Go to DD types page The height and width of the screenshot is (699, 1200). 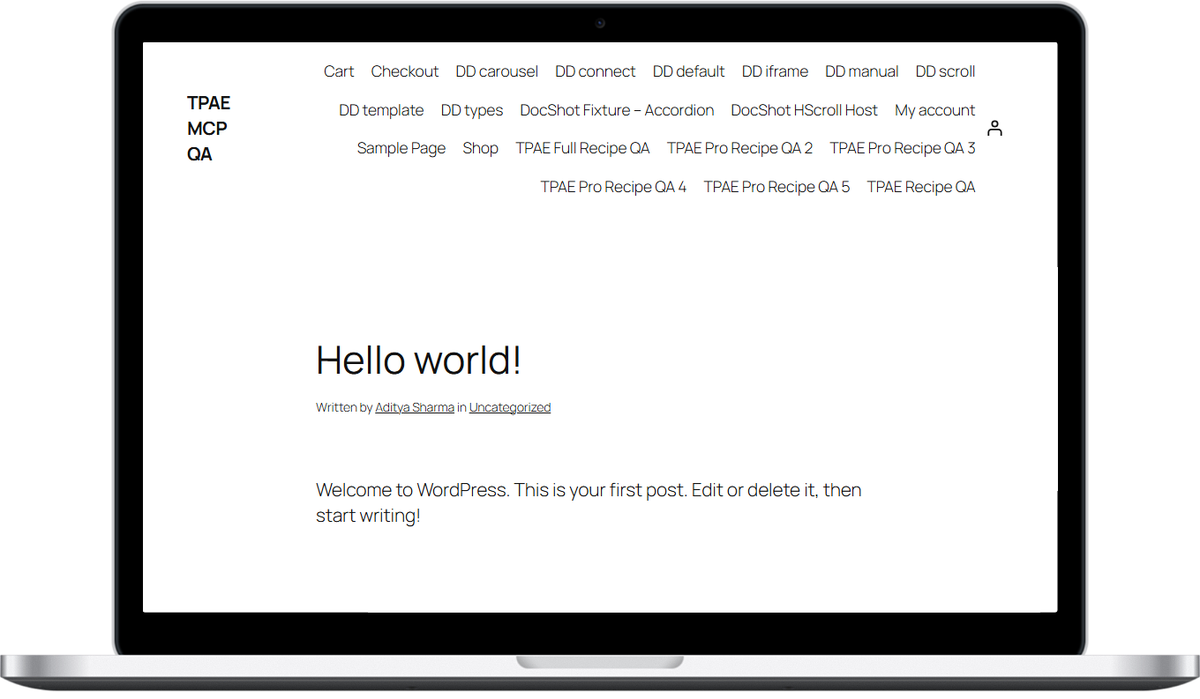(x=472, y=110)
